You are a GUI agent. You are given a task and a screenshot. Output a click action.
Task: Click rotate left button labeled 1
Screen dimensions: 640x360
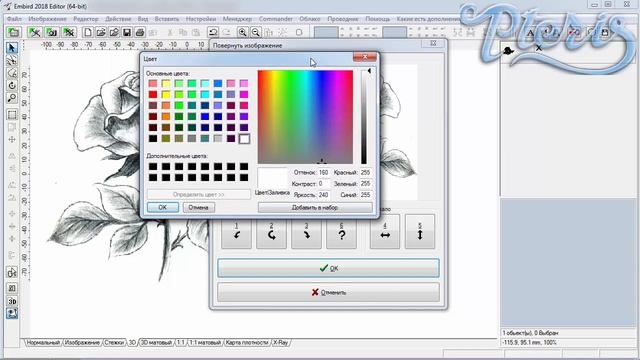pos(236,231)
